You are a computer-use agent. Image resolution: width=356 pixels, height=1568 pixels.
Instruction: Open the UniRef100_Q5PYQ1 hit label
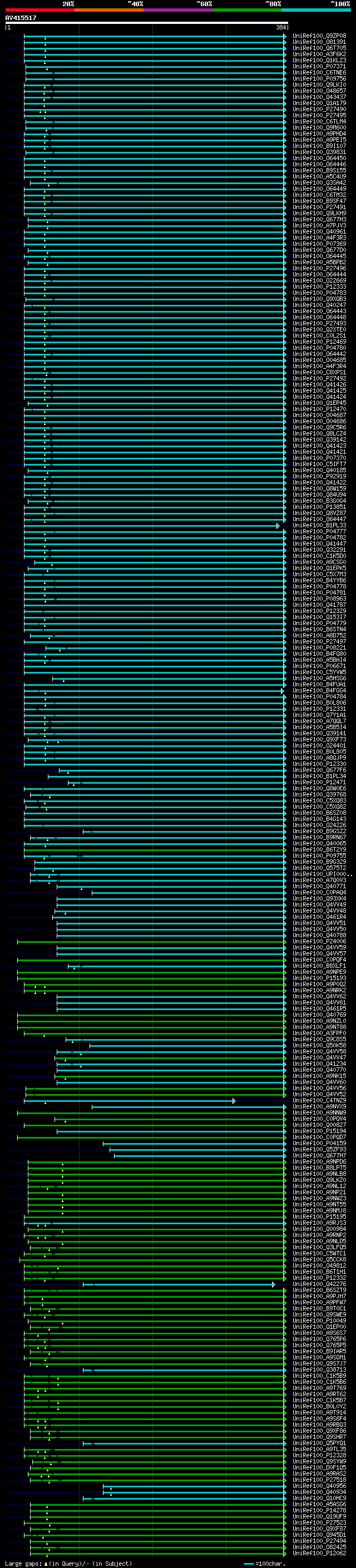pyautogui.click(x=319, y=1443)
